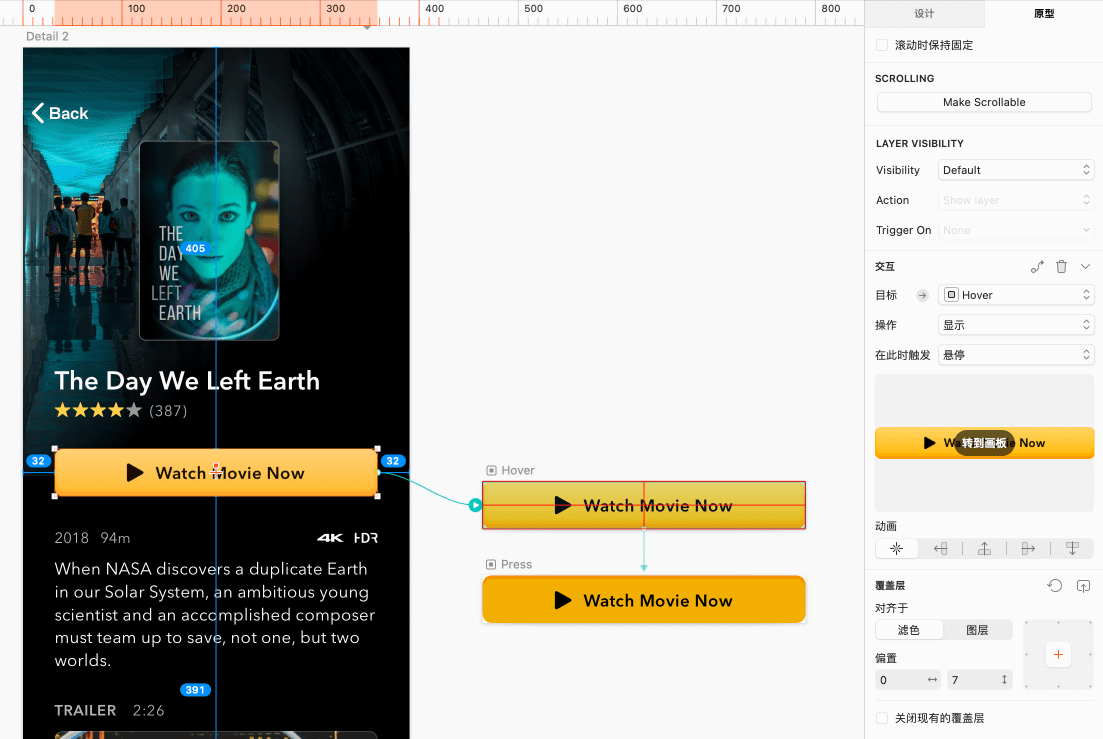This screenshot has height=739, width=1103.
Task: Collapse the 交互 section with chevron
Action: coord(1085,267)
